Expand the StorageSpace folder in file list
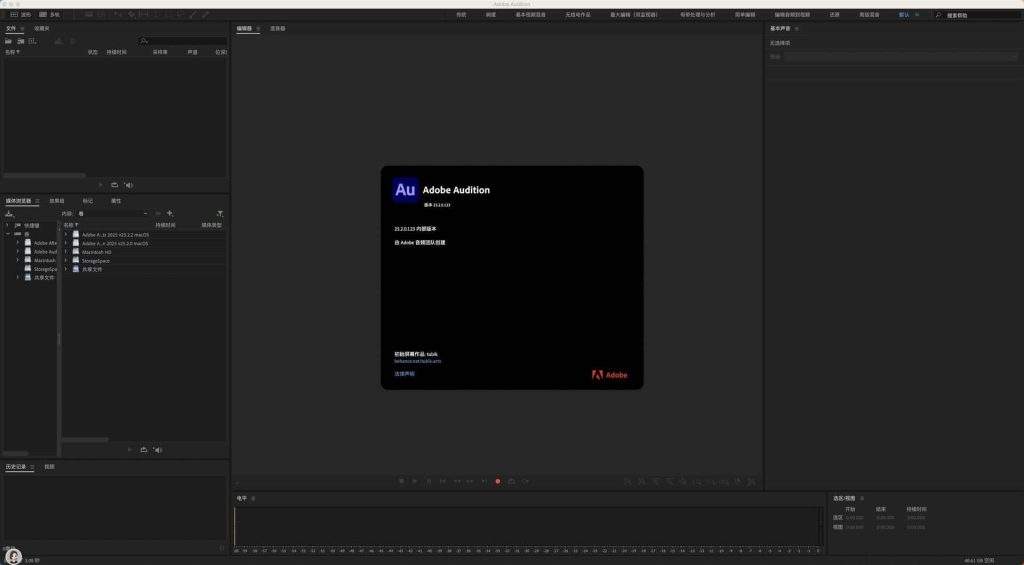The width and height of the screenshot is (1024, 565). tap(66, 261)
